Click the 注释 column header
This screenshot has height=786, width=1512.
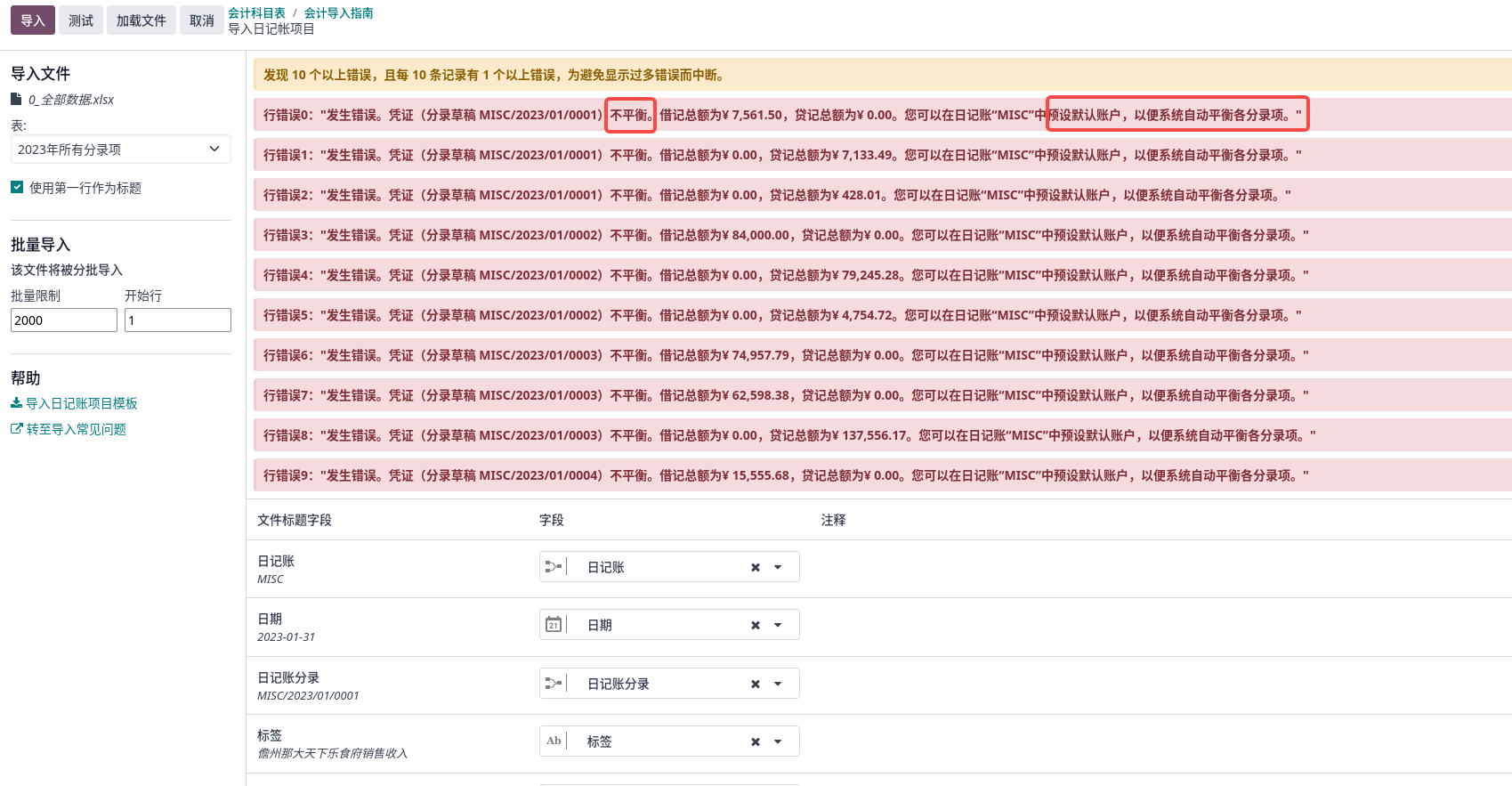pos(834,520)
